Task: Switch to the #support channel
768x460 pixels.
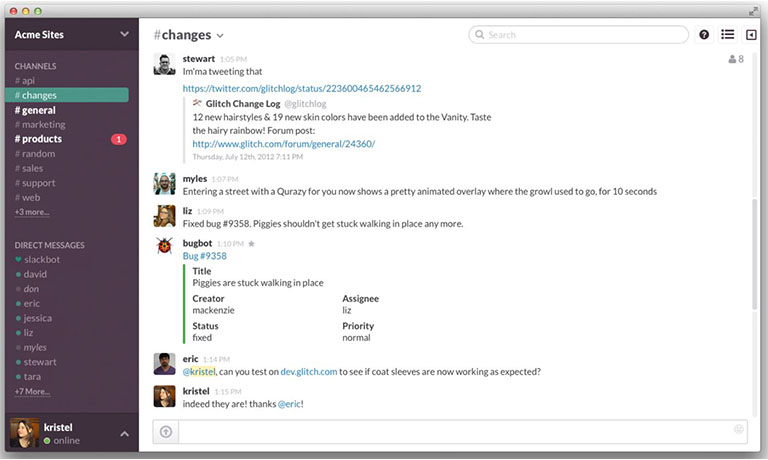Action: click(x=35, y=183)
